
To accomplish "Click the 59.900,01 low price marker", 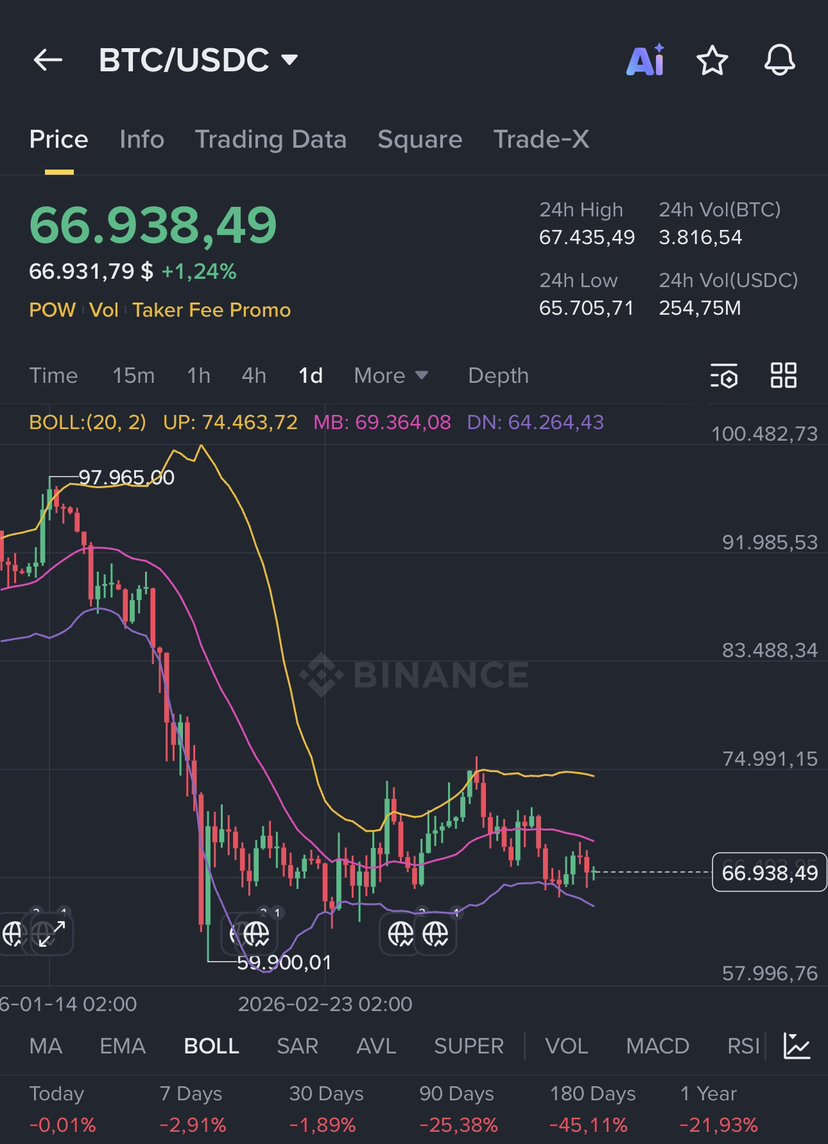I will coord(284,963).
